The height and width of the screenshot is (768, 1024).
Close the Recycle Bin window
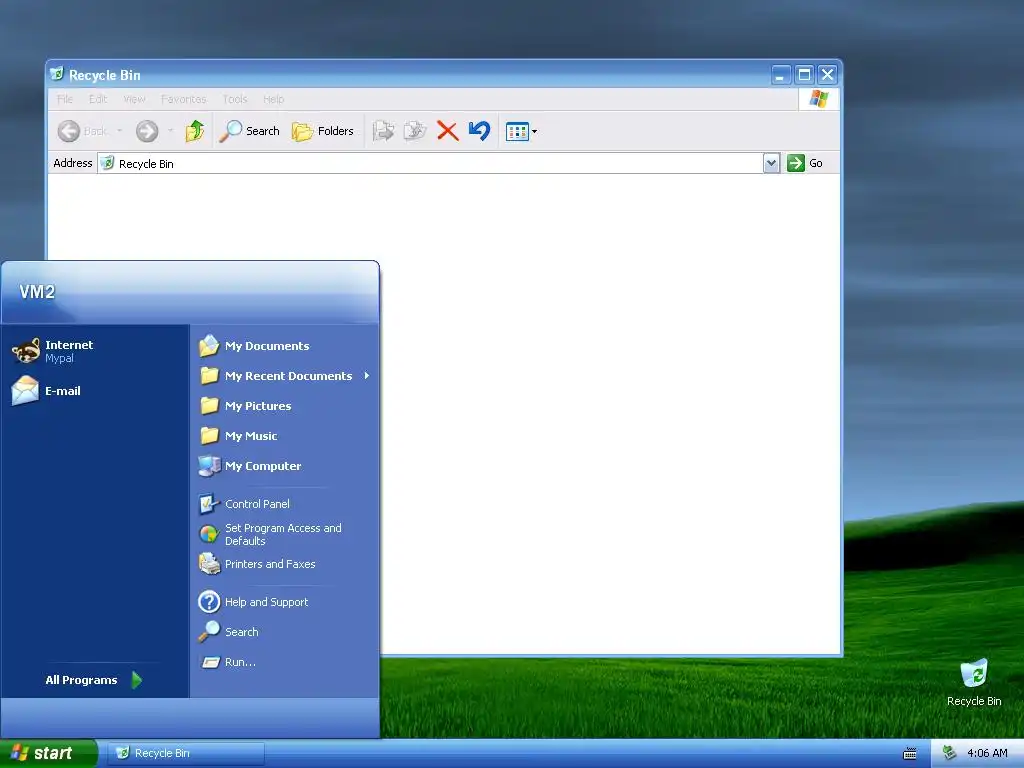[x=827, y=75]
